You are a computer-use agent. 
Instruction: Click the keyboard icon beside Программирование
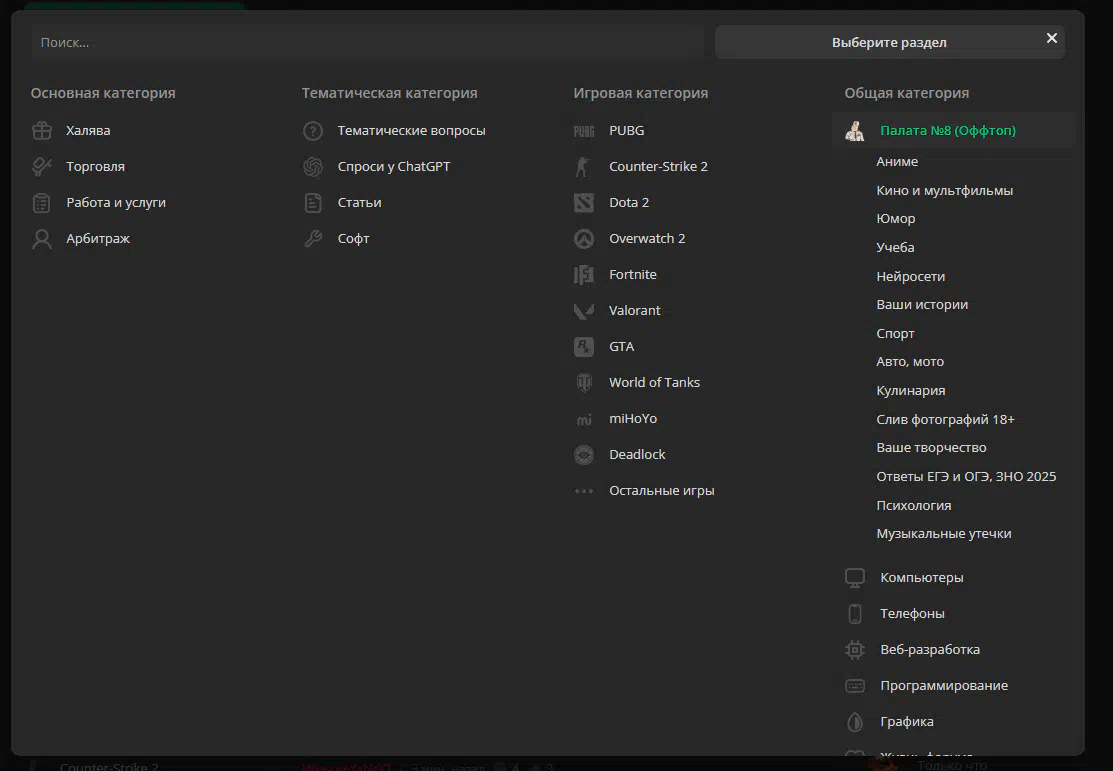855,687
